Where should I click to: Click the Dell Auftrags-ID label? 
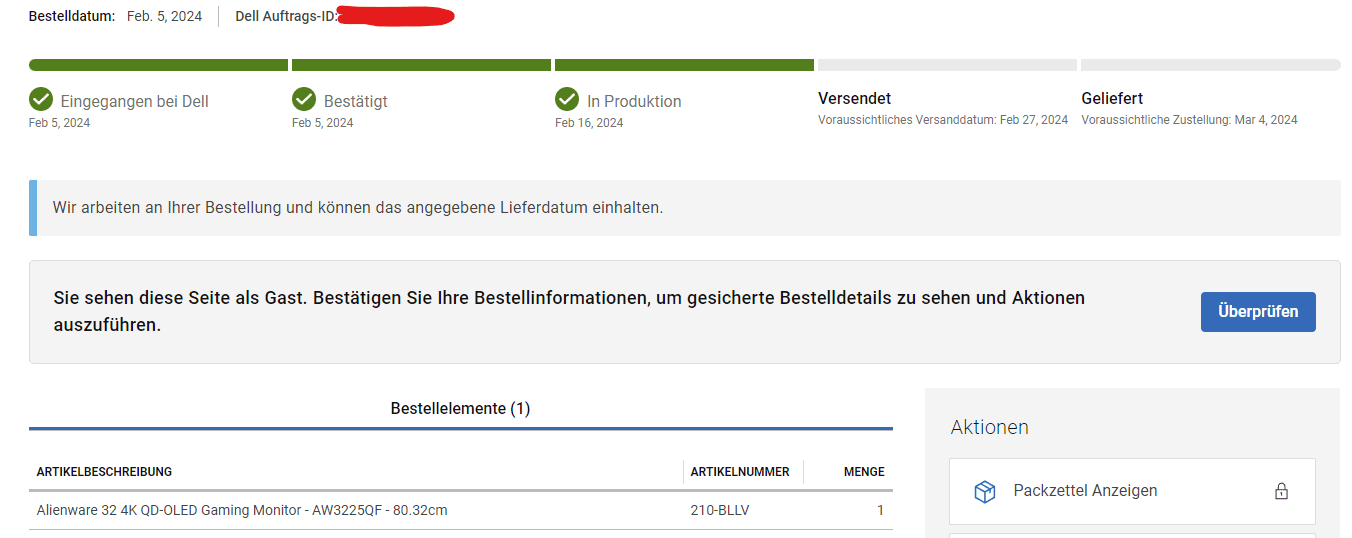[x=286, y=16]
